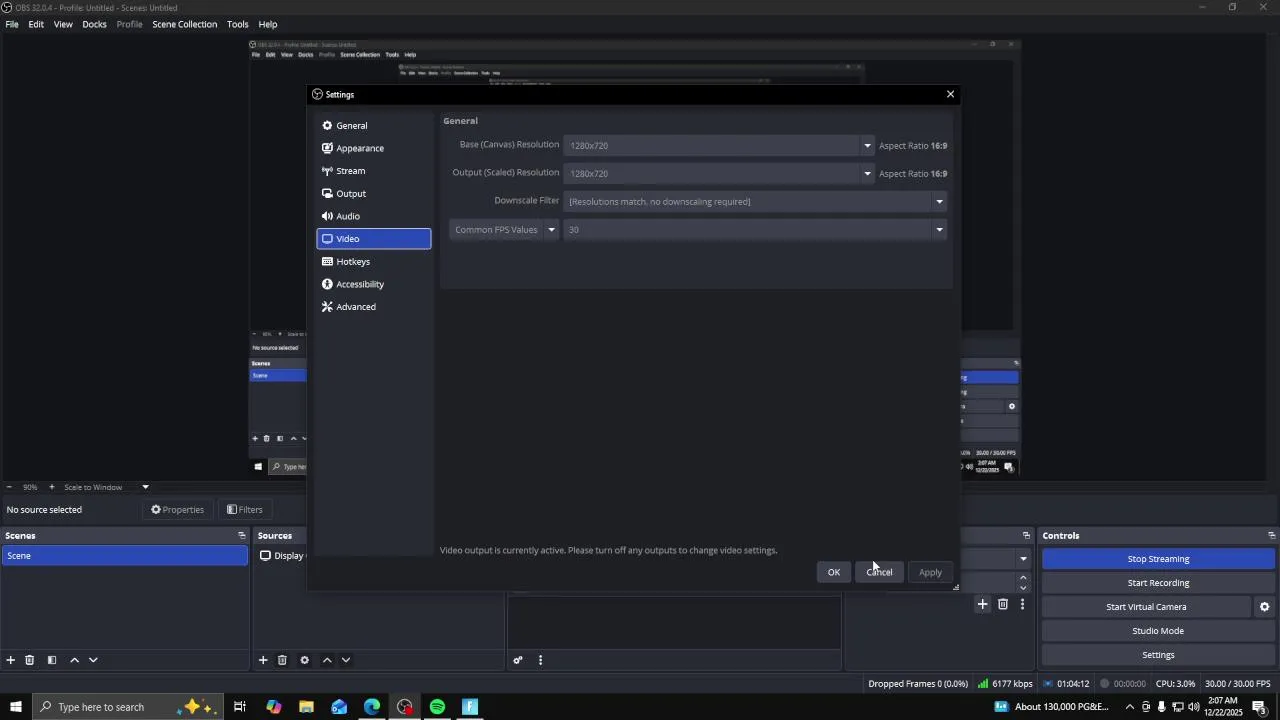
Task: Click the Start Virtual Camera button
Action: pos(1146,607)
